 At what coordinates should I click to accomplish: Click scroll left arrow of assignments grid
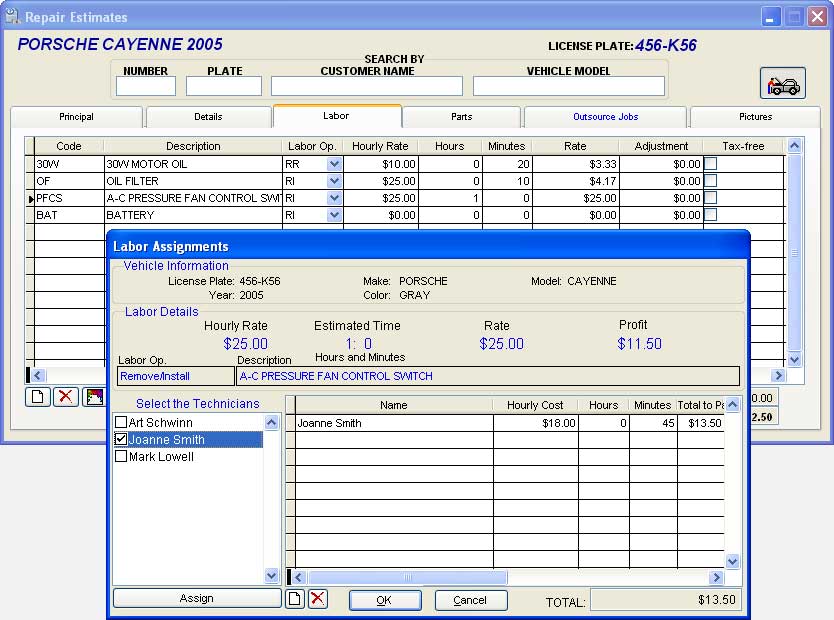click(x=298, y=577)
